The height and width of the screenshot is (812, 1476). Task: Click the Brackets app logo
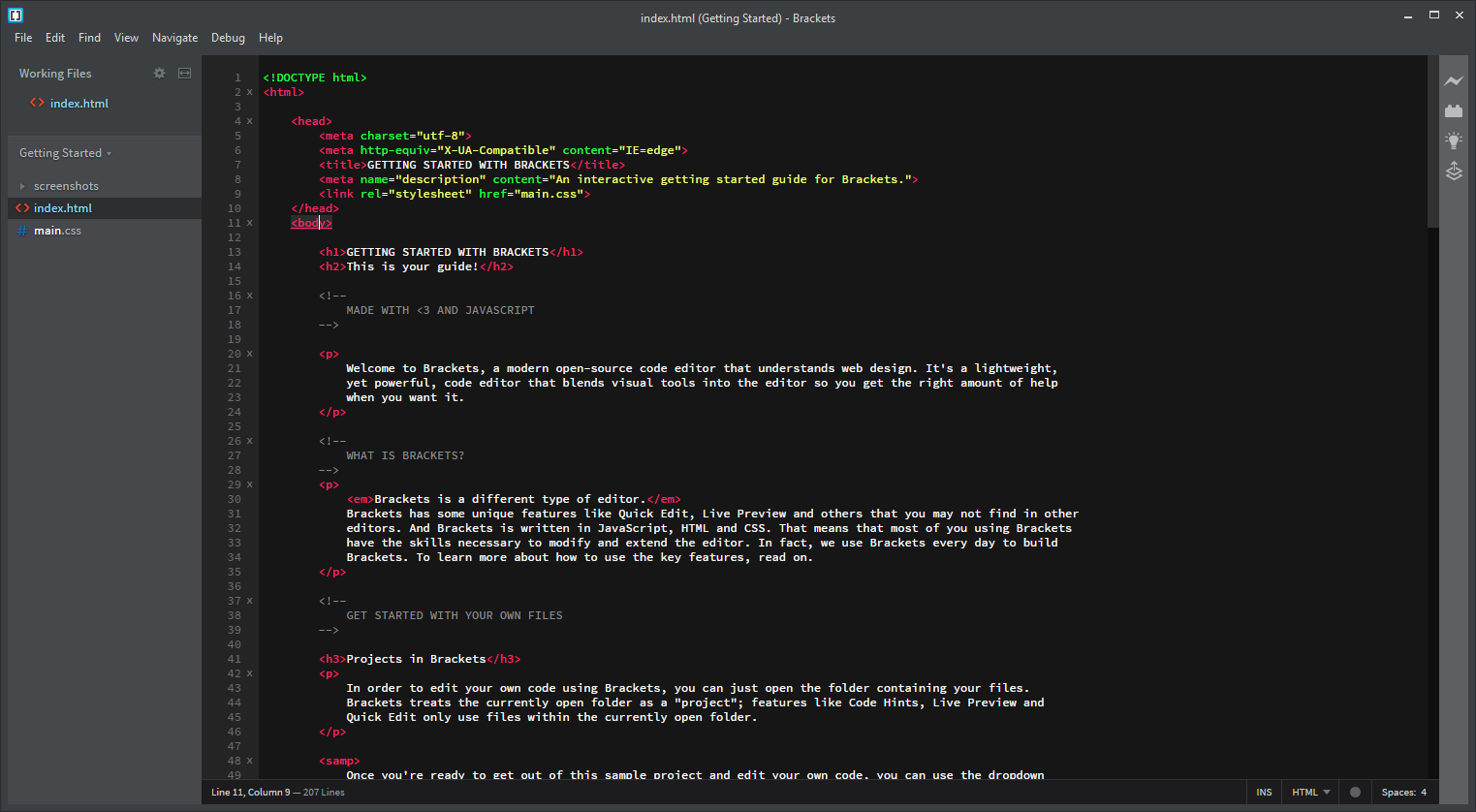16,16
